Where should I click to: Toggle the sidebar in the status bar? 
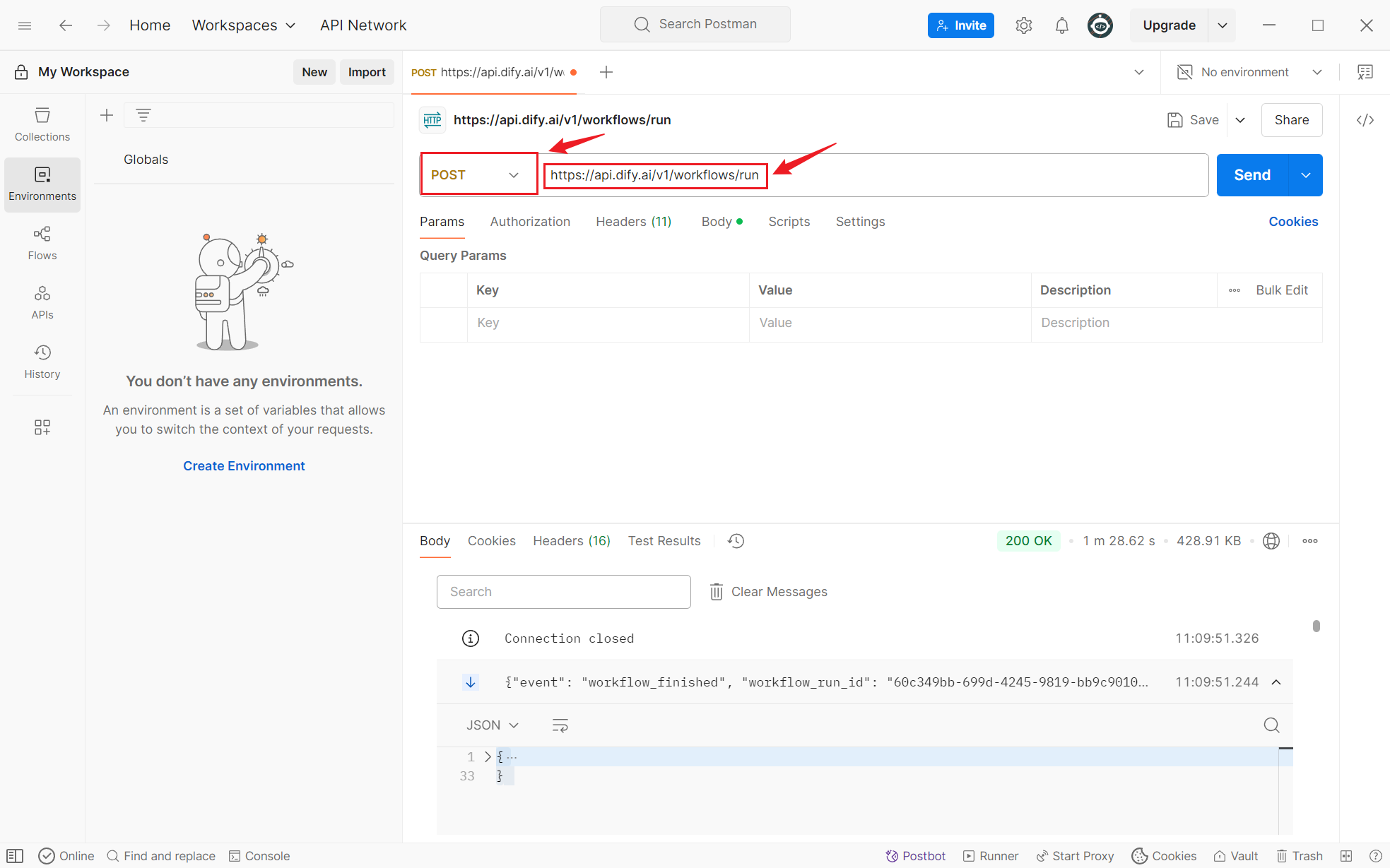[16, 856]
